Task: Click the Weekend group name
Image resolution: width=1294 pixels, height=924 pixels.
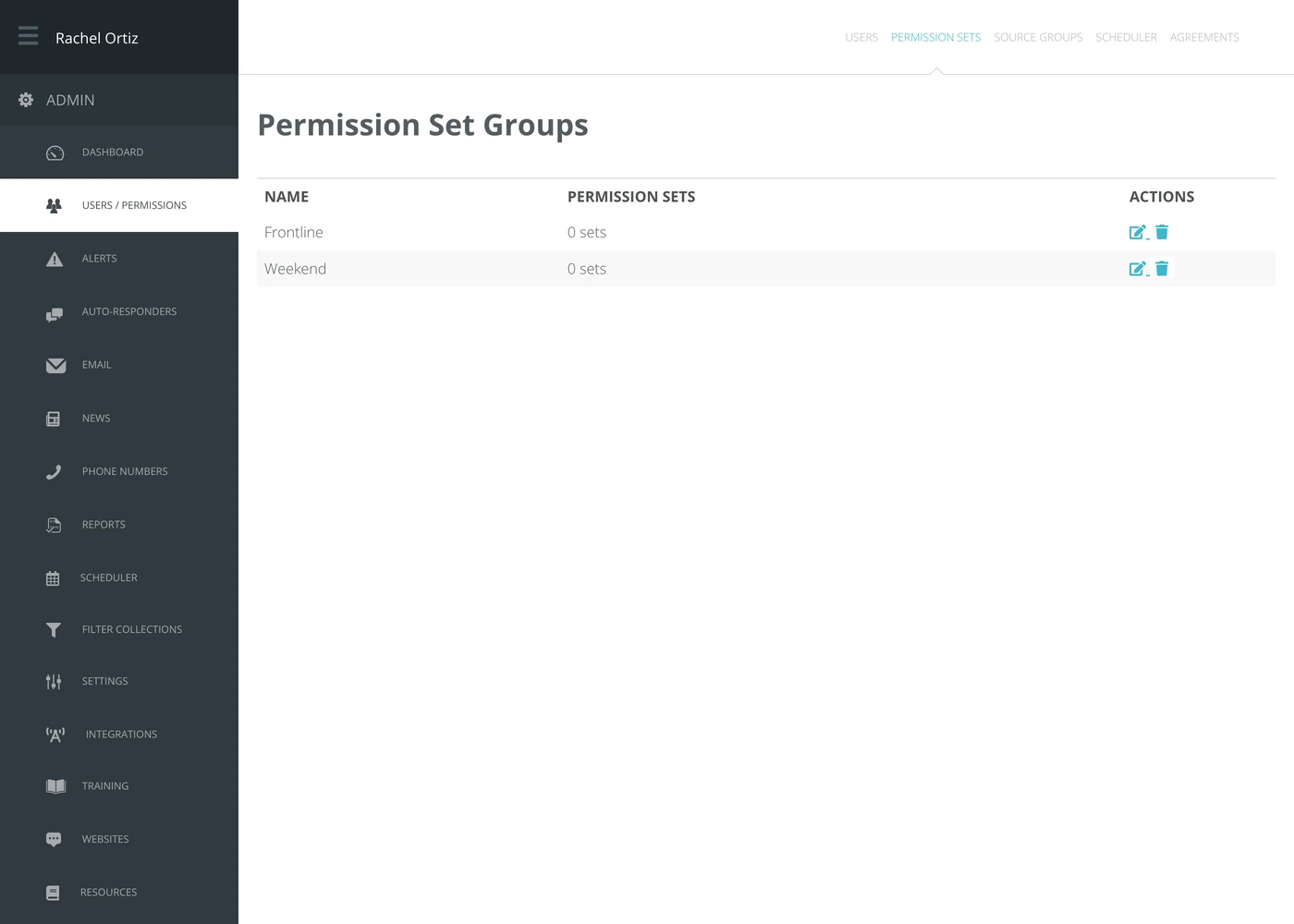Action: point(295,269)
